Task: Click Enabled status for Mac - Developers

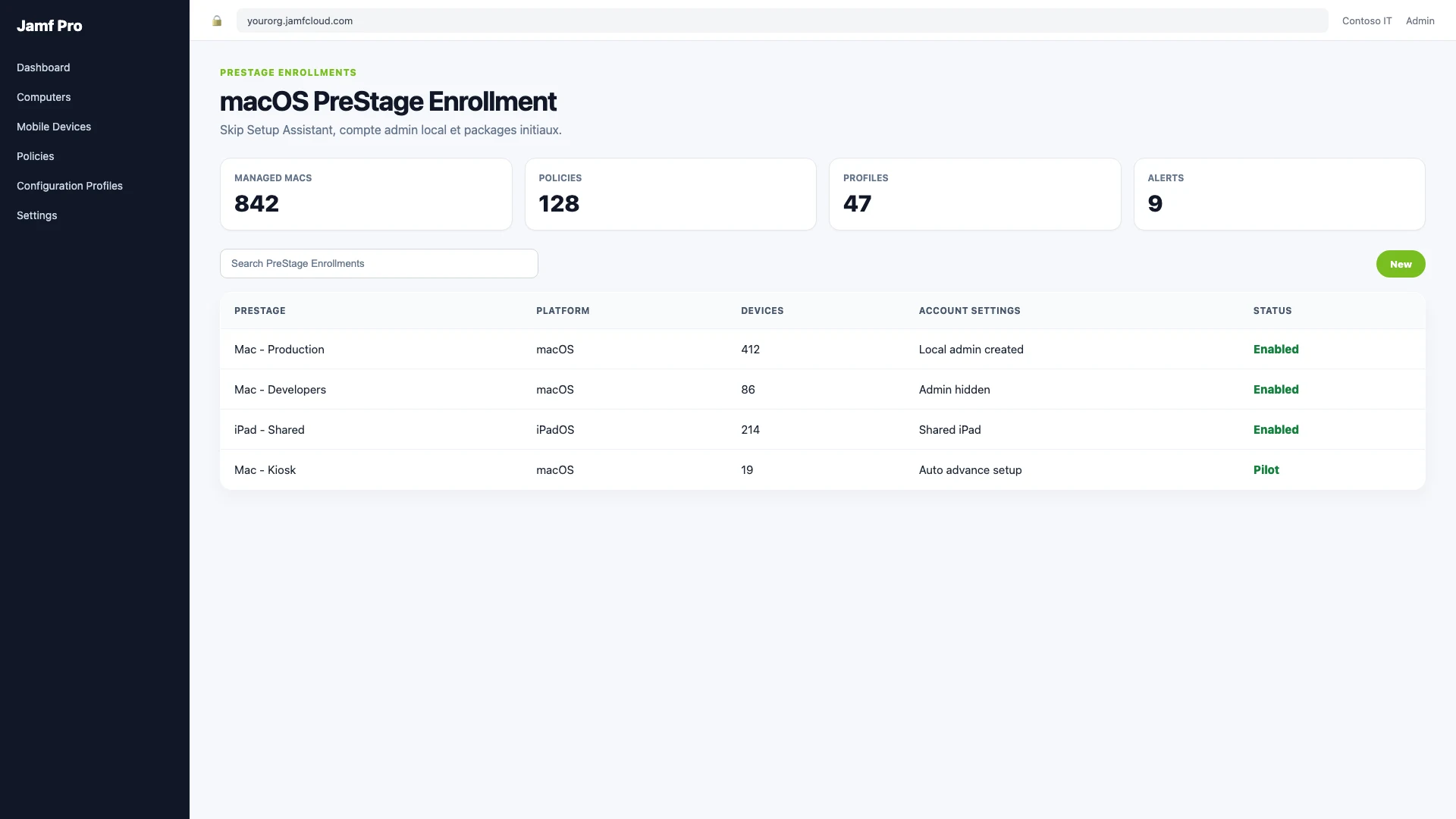Action: coord(1276,390)
